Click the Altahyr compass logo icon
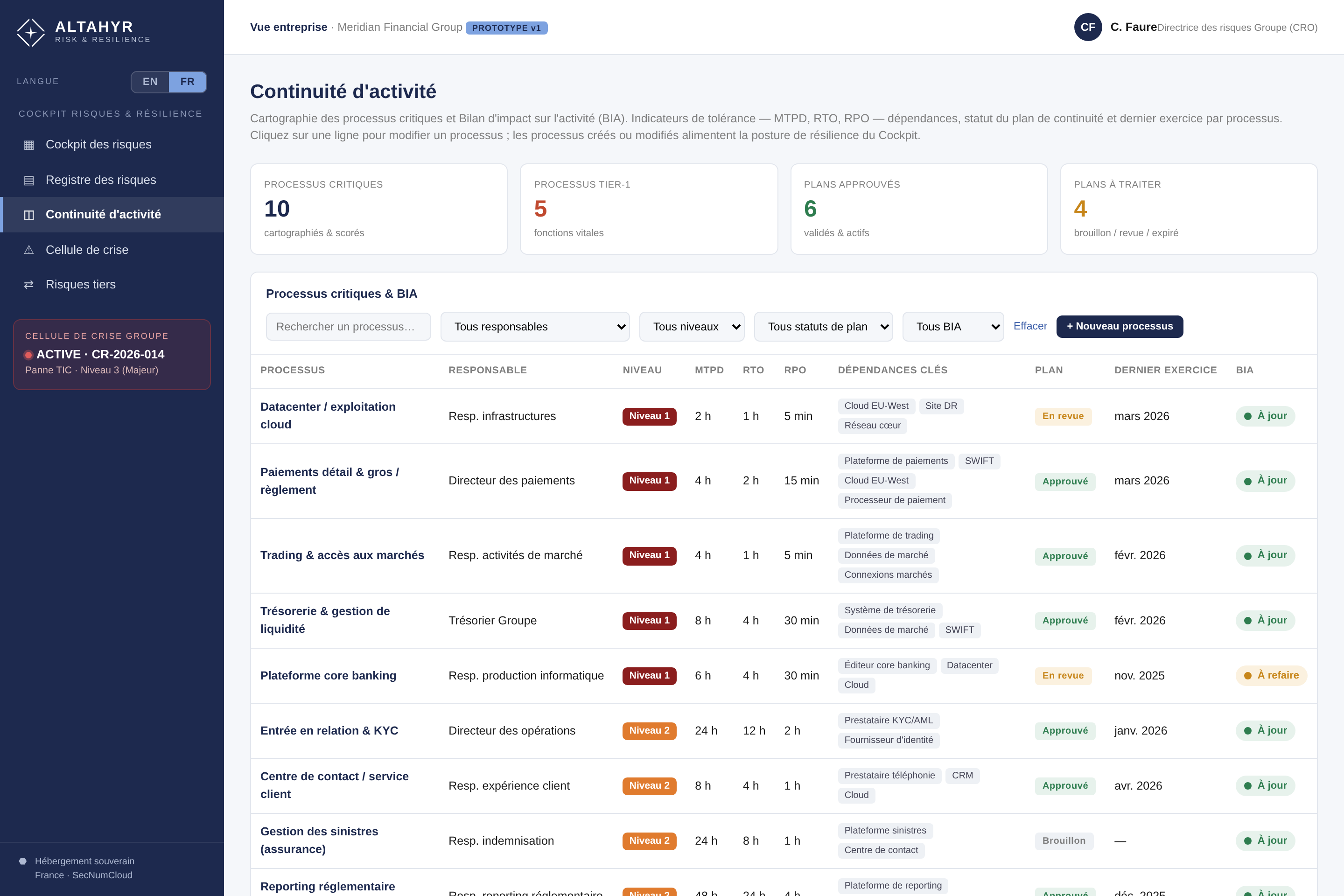 [x=30, y=33]
